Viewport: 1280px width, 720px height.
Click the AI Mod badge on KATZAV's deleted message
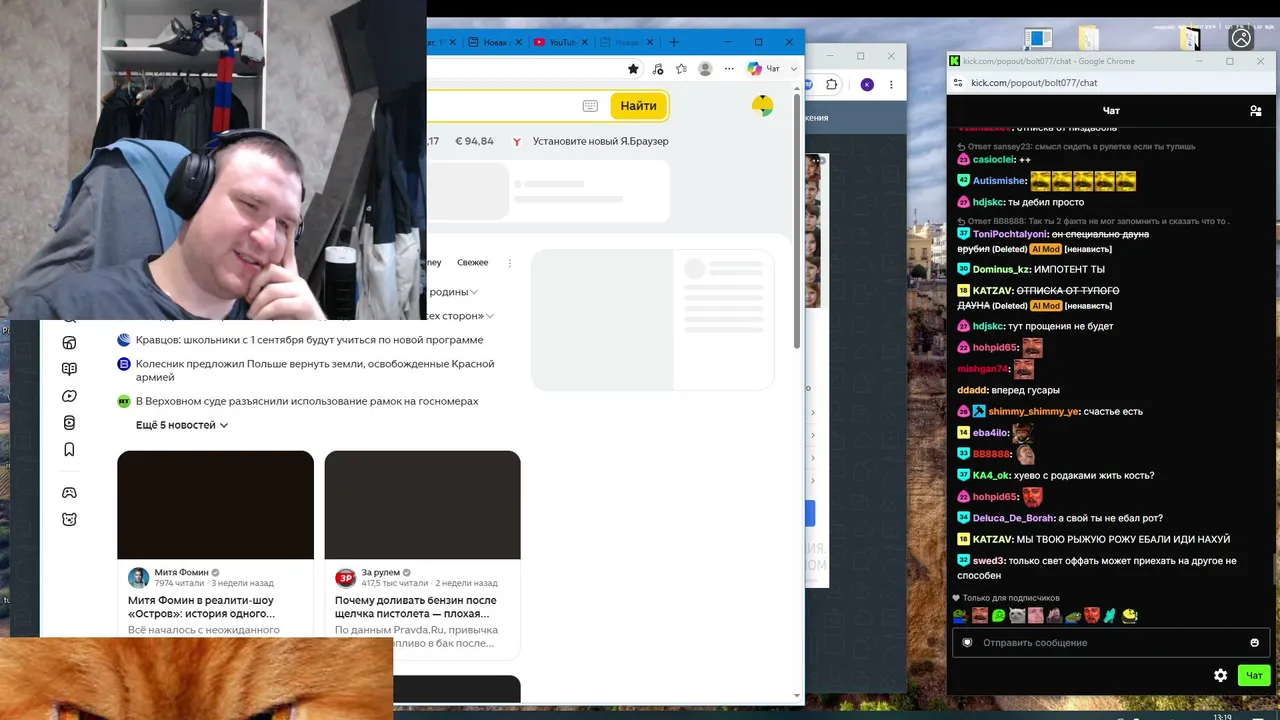[1045, 305]
